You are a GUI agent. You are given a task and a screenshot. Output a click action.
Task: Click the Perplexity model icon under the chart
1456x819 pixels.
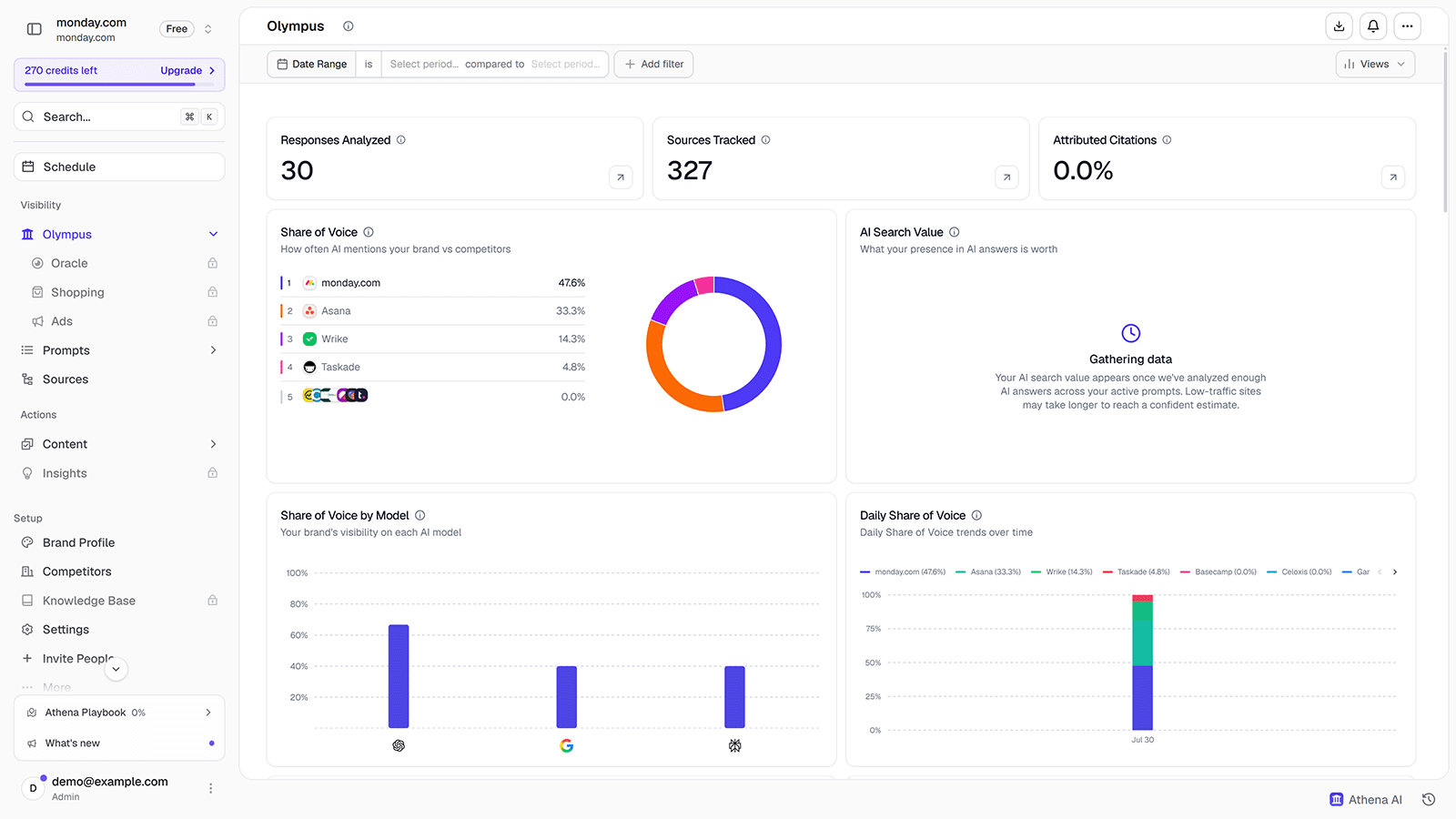pos(735,745)
